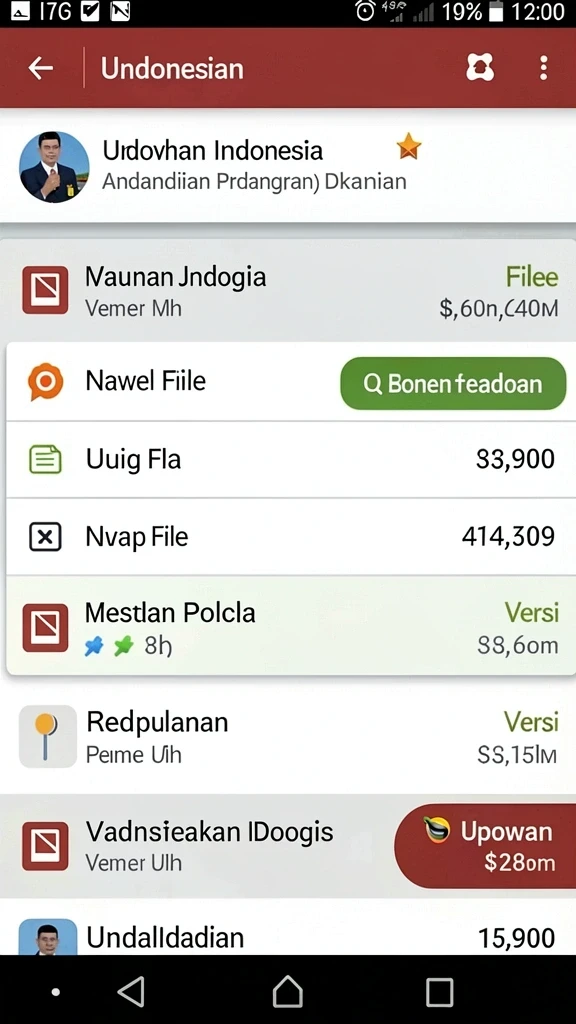The image size is (576, 1024).
Task: Open the three-dot overflow menu
Action: [x=543, y=68]
